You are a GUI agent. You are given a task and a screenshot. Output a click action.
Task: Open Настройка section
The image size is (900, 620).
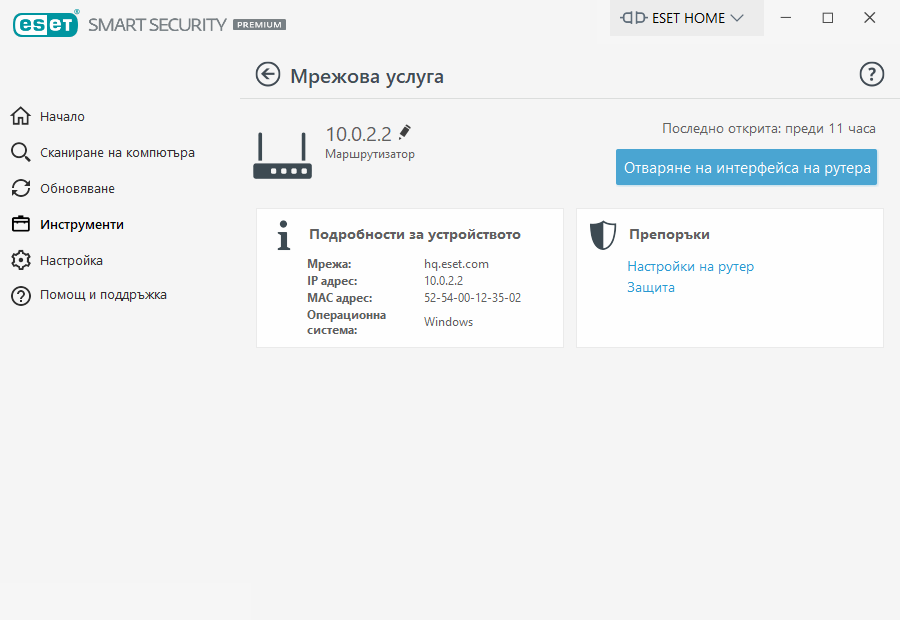point(71,261)
